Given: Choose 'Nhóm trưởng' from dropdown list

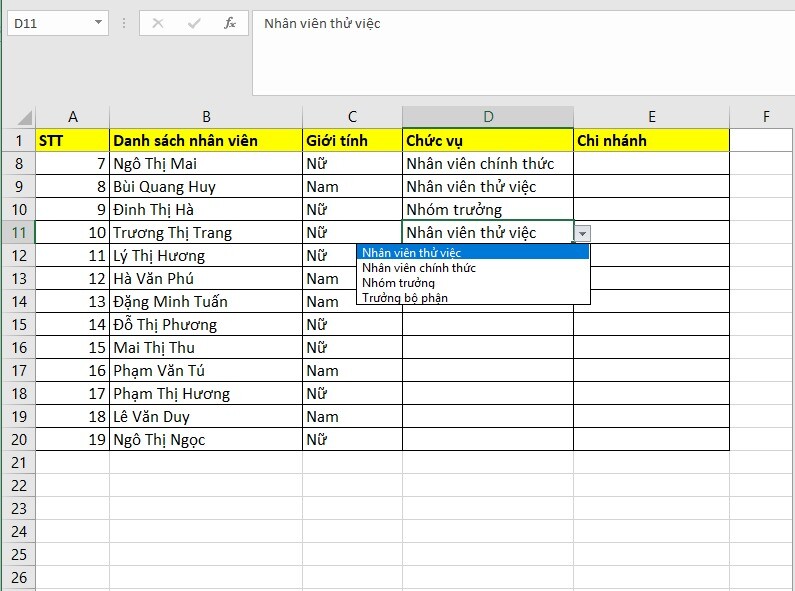Looking at the screenshot, I should coord(473,283).
